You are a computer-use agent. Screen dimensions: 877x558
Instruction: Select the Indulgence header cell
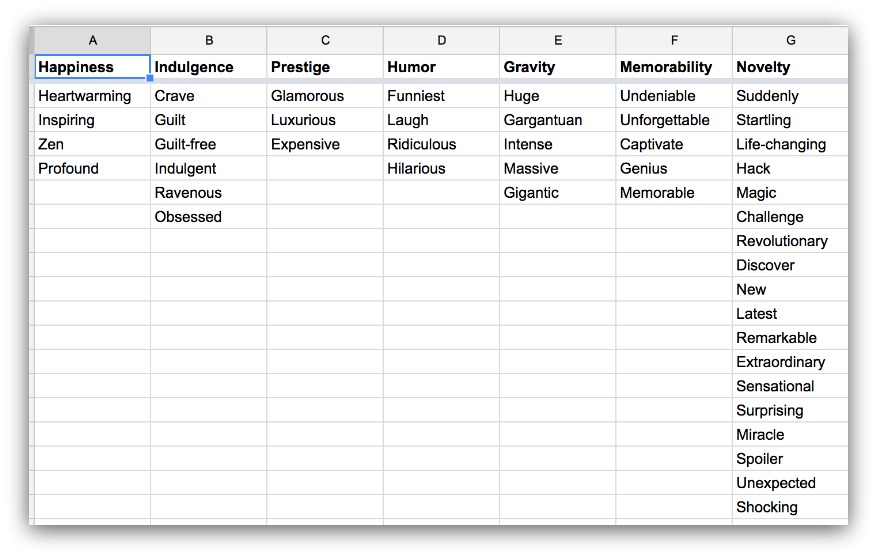pyautogui.click(x=209, y=67)
